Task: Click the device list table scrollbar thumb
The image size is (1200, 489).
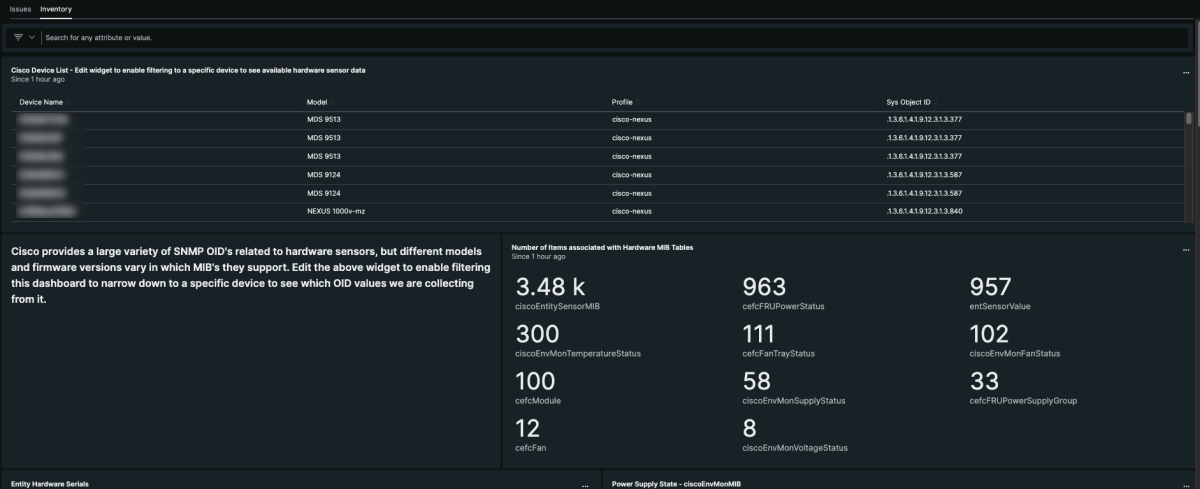Action: (1189, 118)
